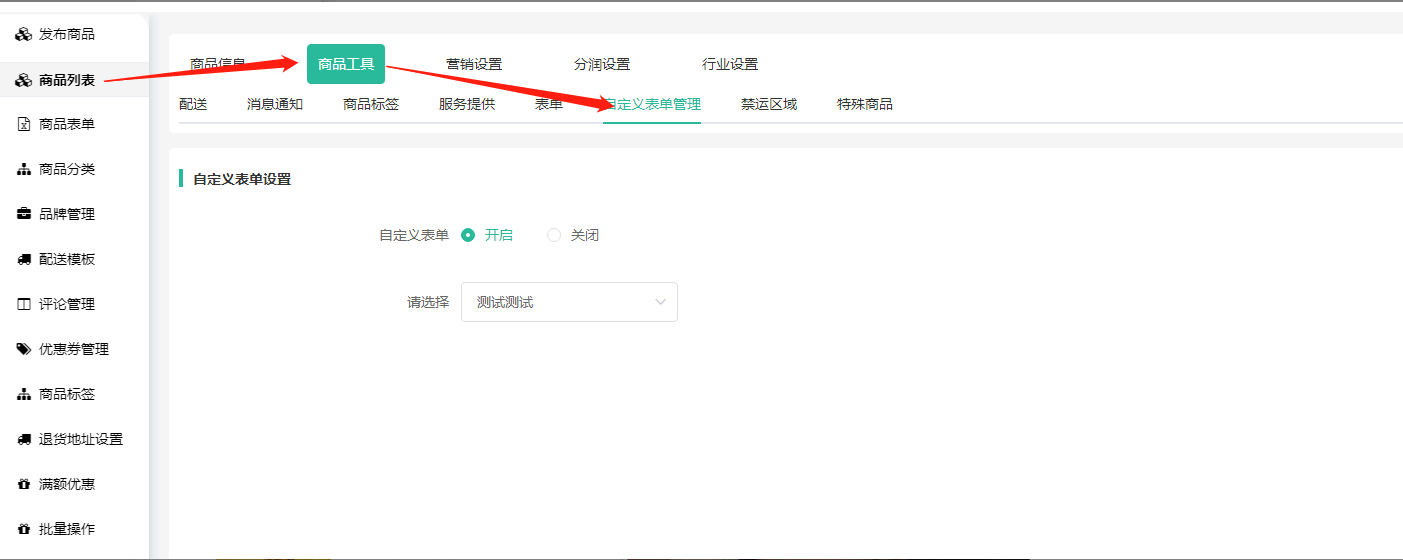Open 批量操作 in the sidebar
The height and width of the screenshot is (560, 1403).
click(67, 530)
